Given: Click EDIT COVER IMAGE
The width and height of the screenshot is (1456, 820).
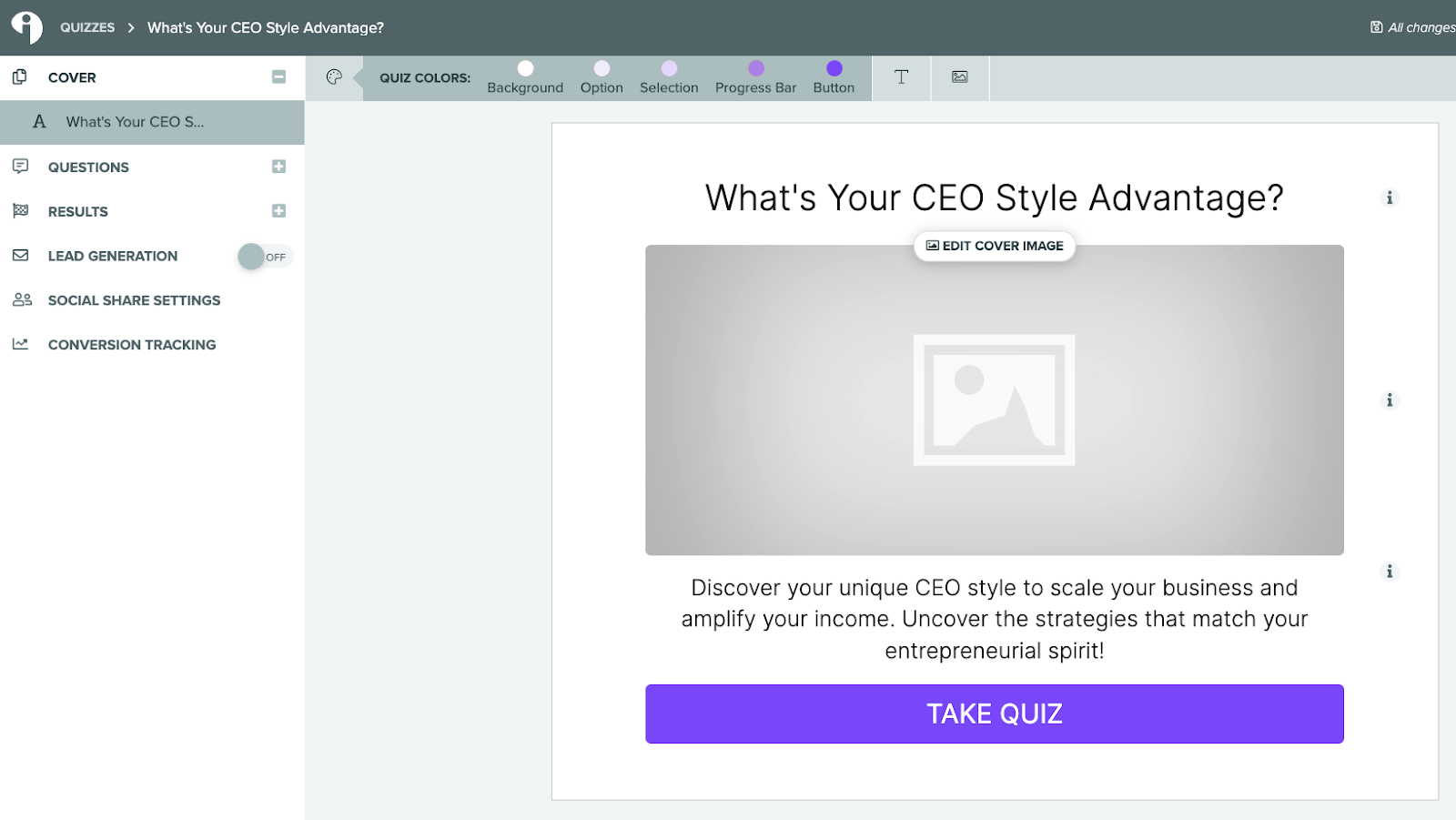Looking at the screenshot, I should (x=994, y=246).
